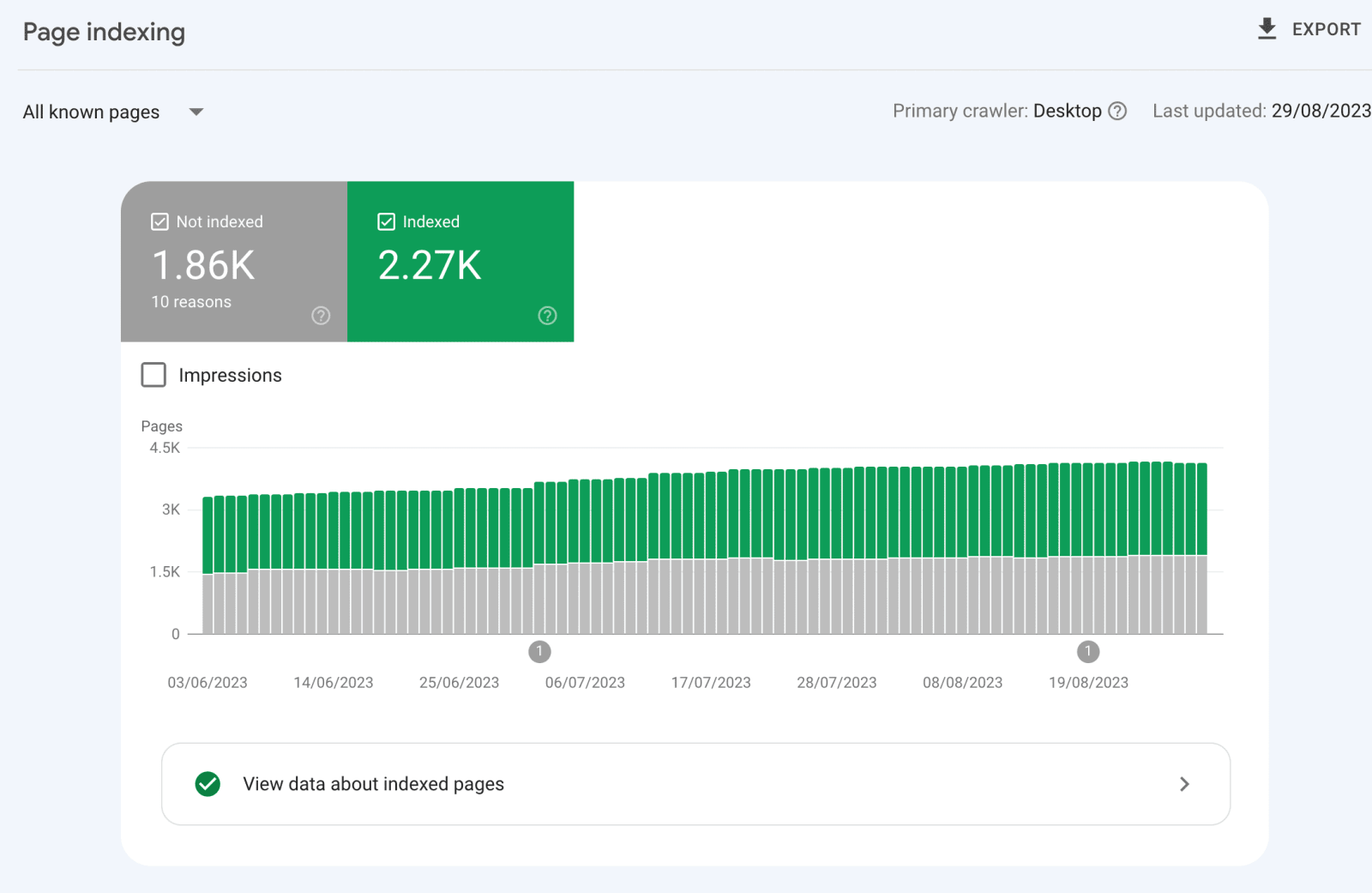Select the Indexed 2.27K tab card
The image size is (1372, 893).
pyautogui.click(x=460, y=262)
